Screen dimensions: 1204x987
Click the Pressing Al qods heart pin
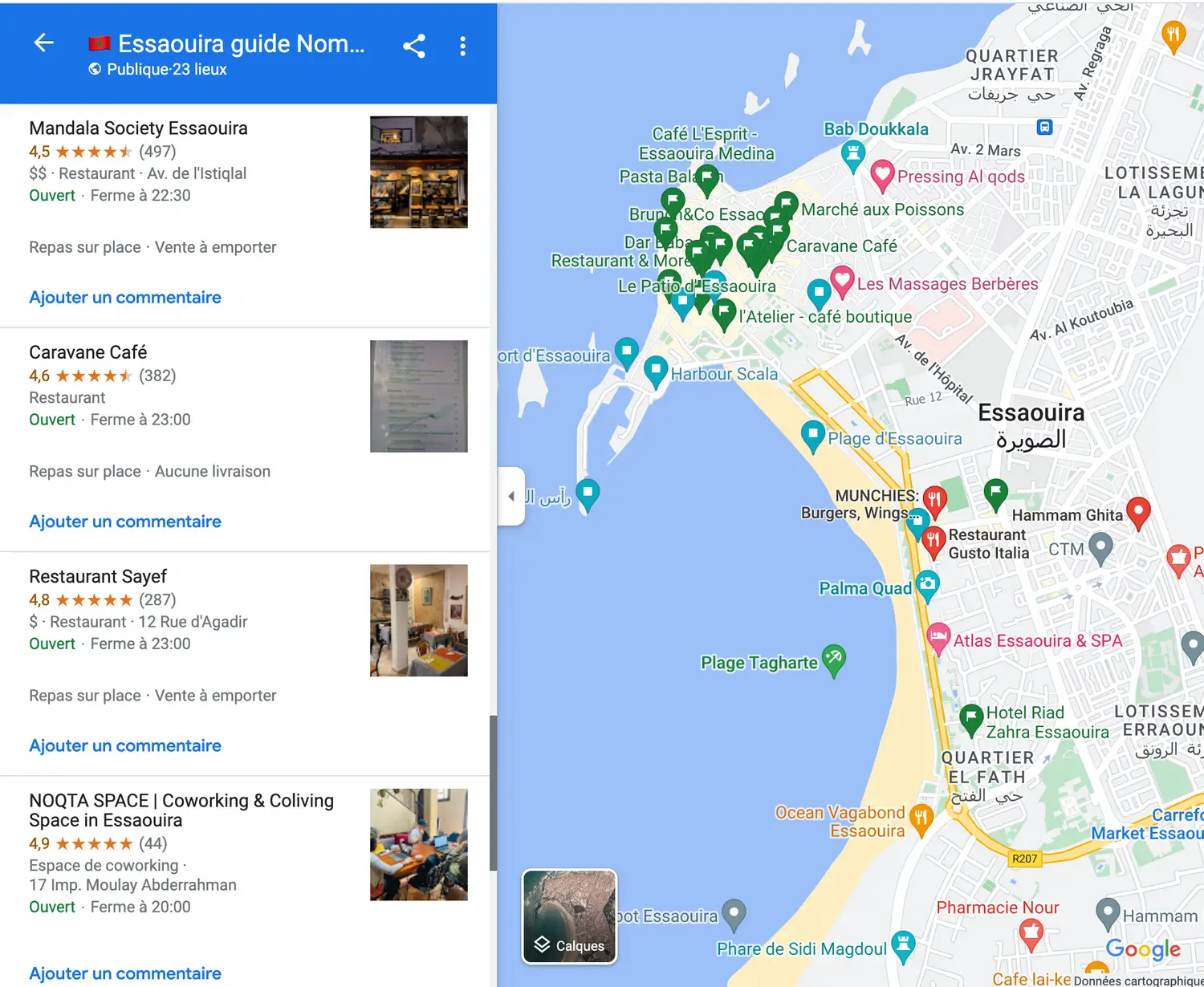[882, 176]
